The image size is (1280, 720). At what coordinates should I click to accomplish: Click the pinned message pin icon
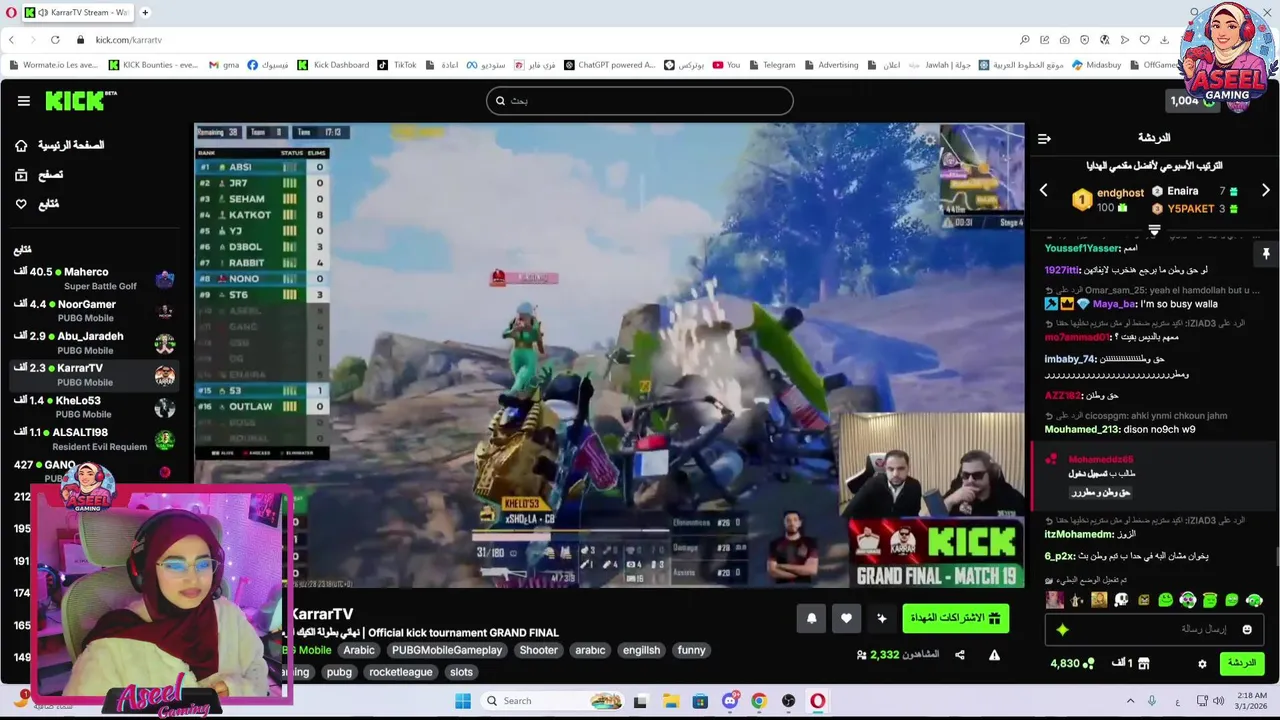[1265, 254]
